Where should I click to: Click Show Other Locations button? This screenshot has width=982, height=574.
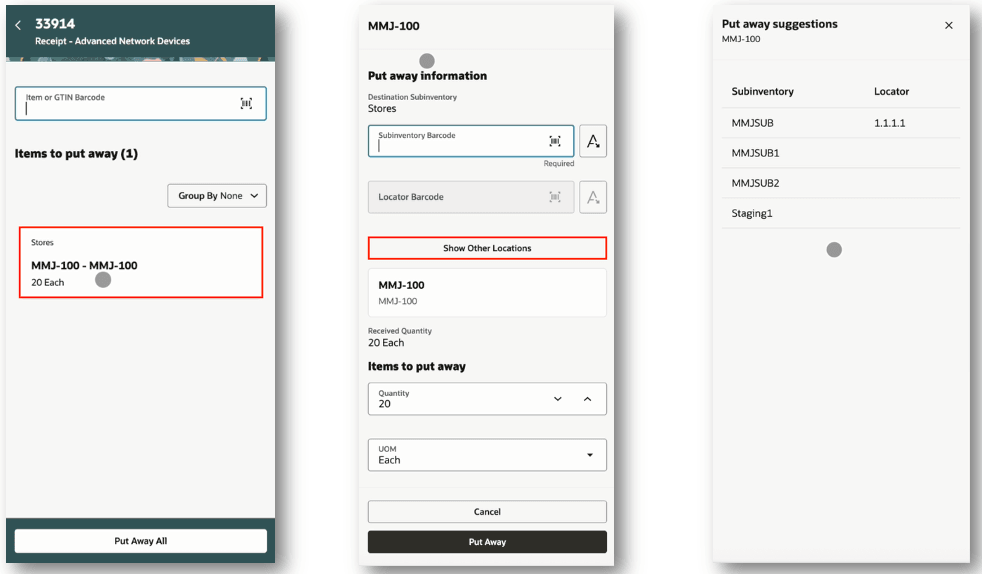(x=487, y=248)
